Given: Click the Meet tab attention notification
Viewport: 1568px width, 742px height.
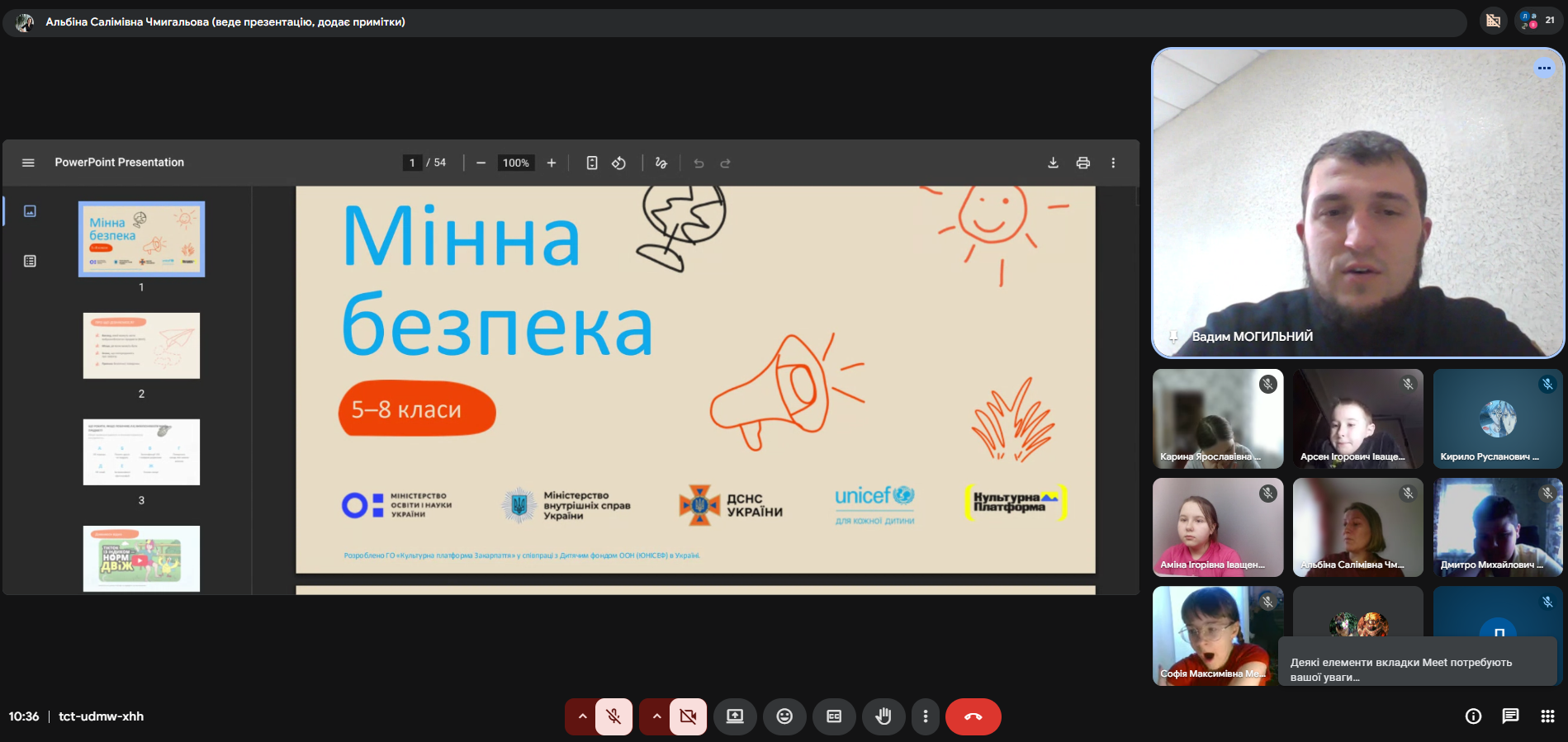Looking at the screenshot, I should (x=1417, y=662).
